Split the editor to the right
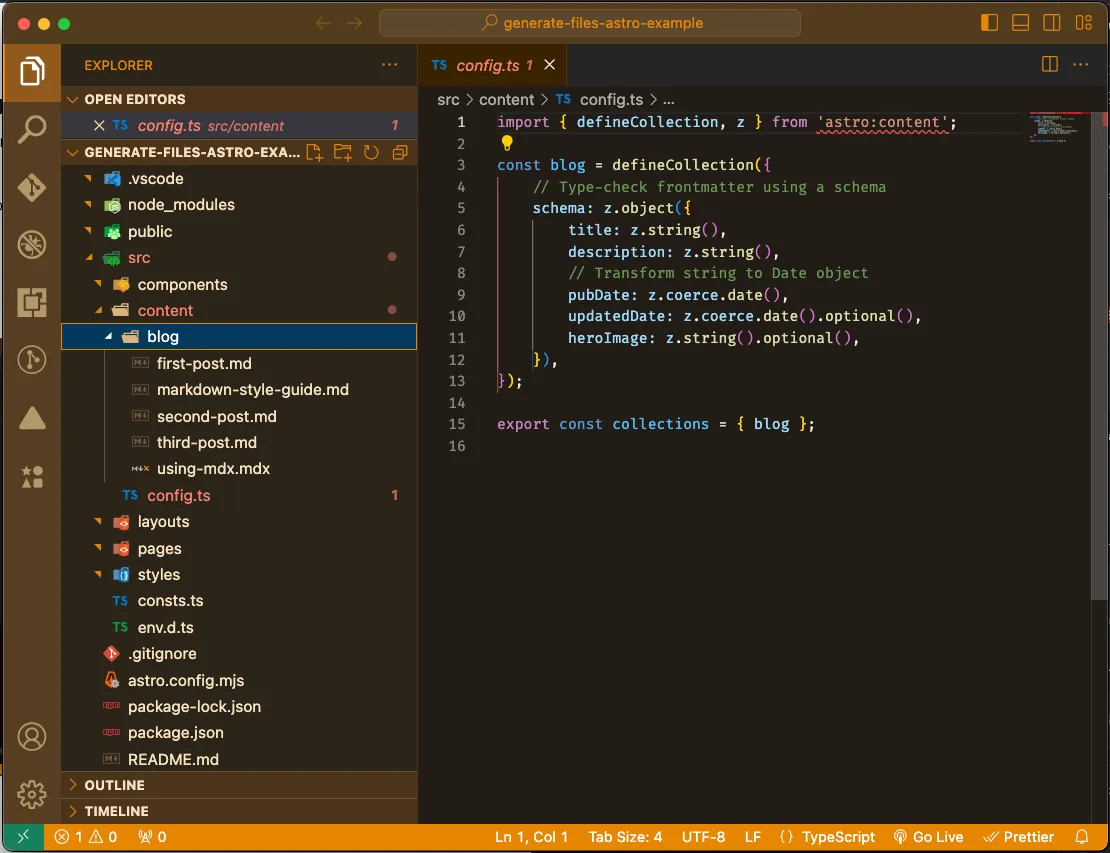Screen dimensions: 1110x853 [x=1050, y=64]
